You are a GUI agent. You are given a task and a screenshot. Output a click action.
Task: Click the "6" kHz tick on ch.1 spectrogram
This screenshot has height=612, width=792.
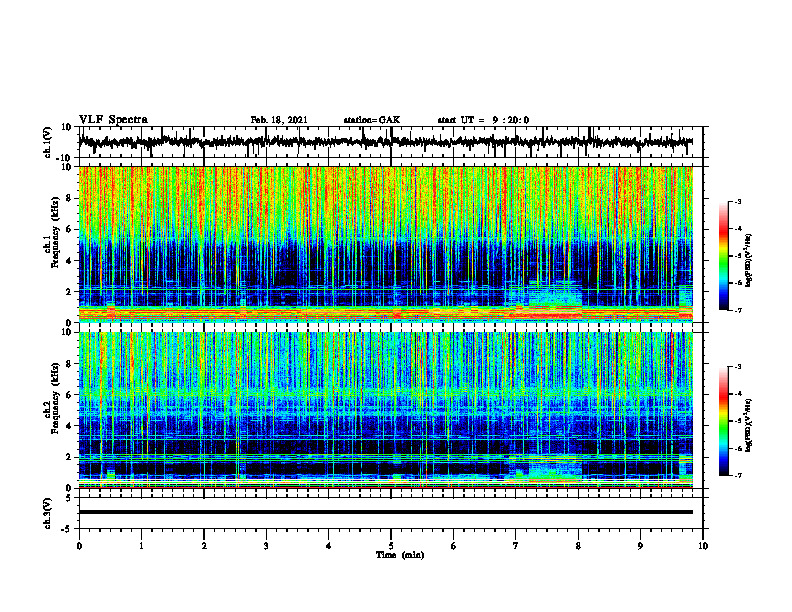tap(70, 229)
